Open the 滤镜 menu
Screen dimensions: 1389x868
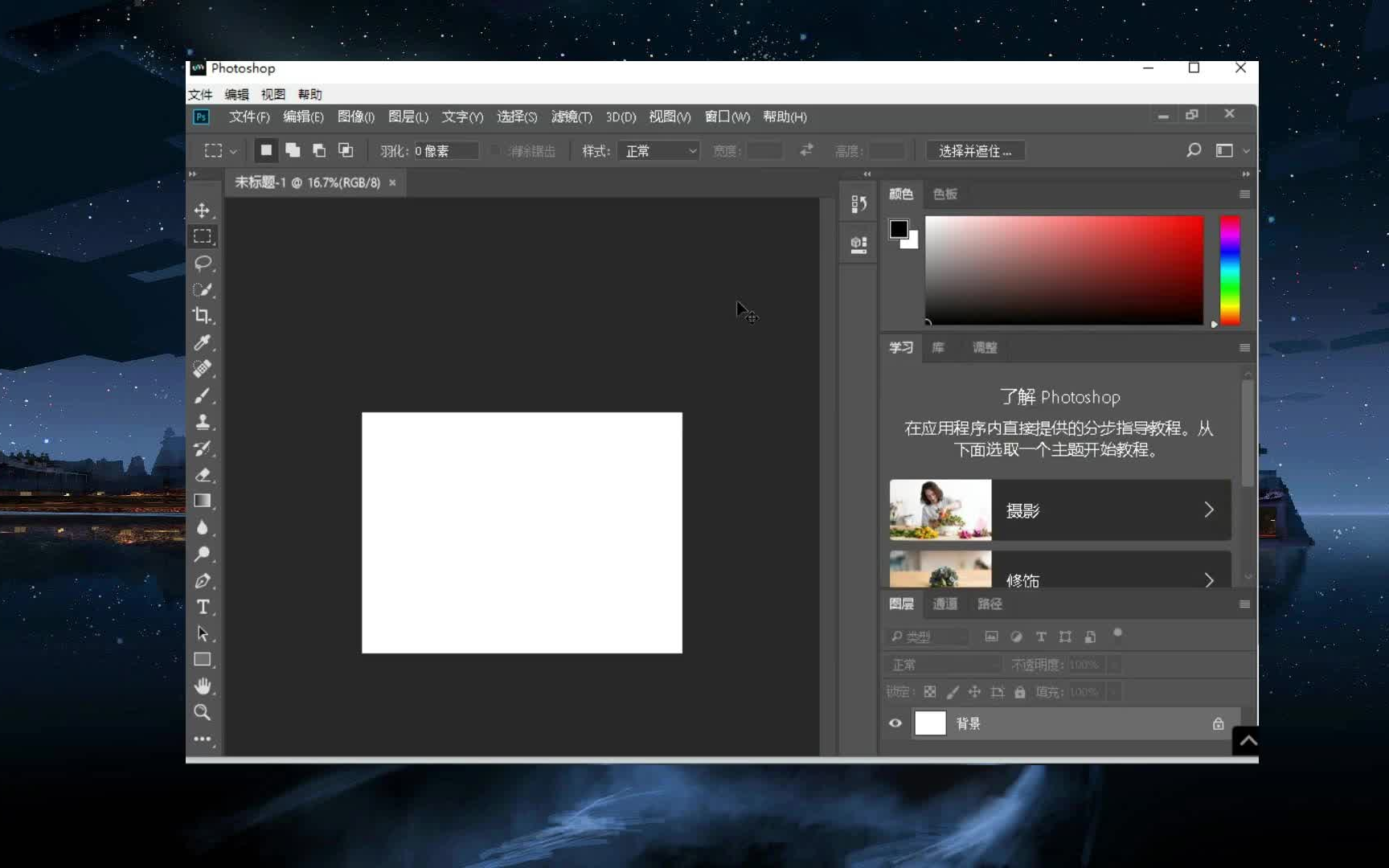tap(572, 117)
